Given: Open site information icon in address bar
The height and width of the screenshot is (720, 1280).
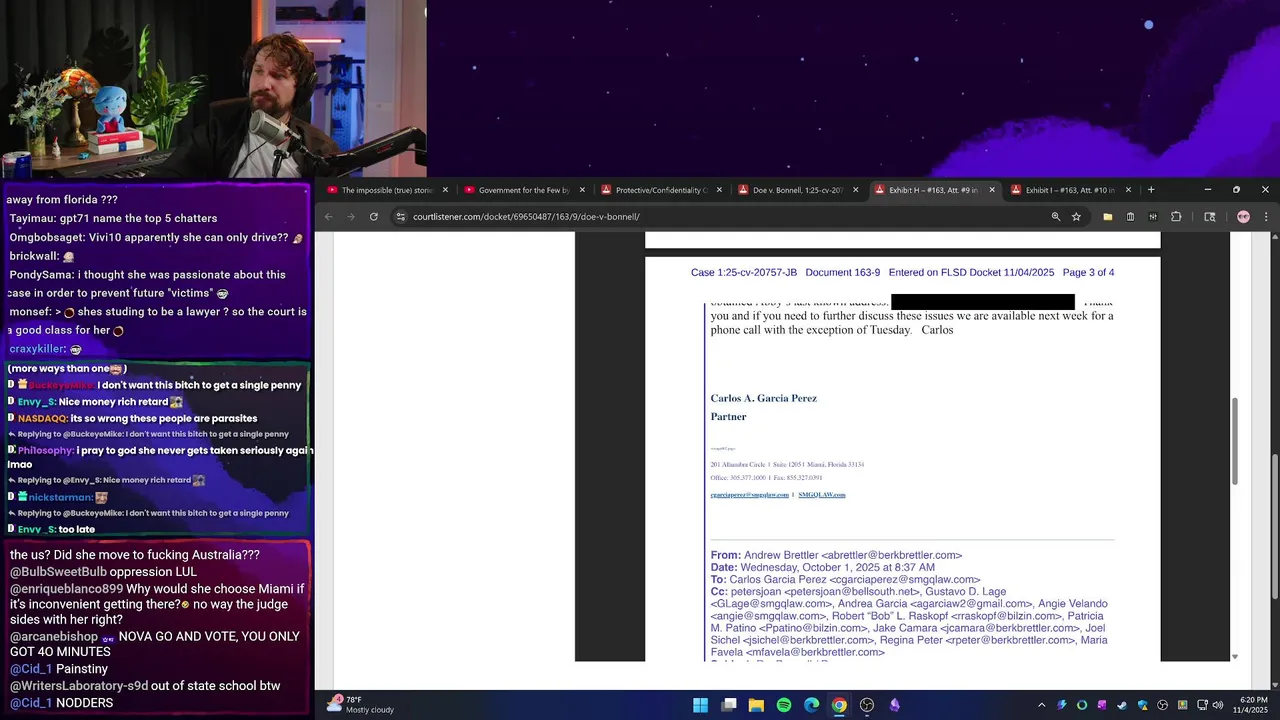Looking at the screenshot, I should (x=400, y=217).
